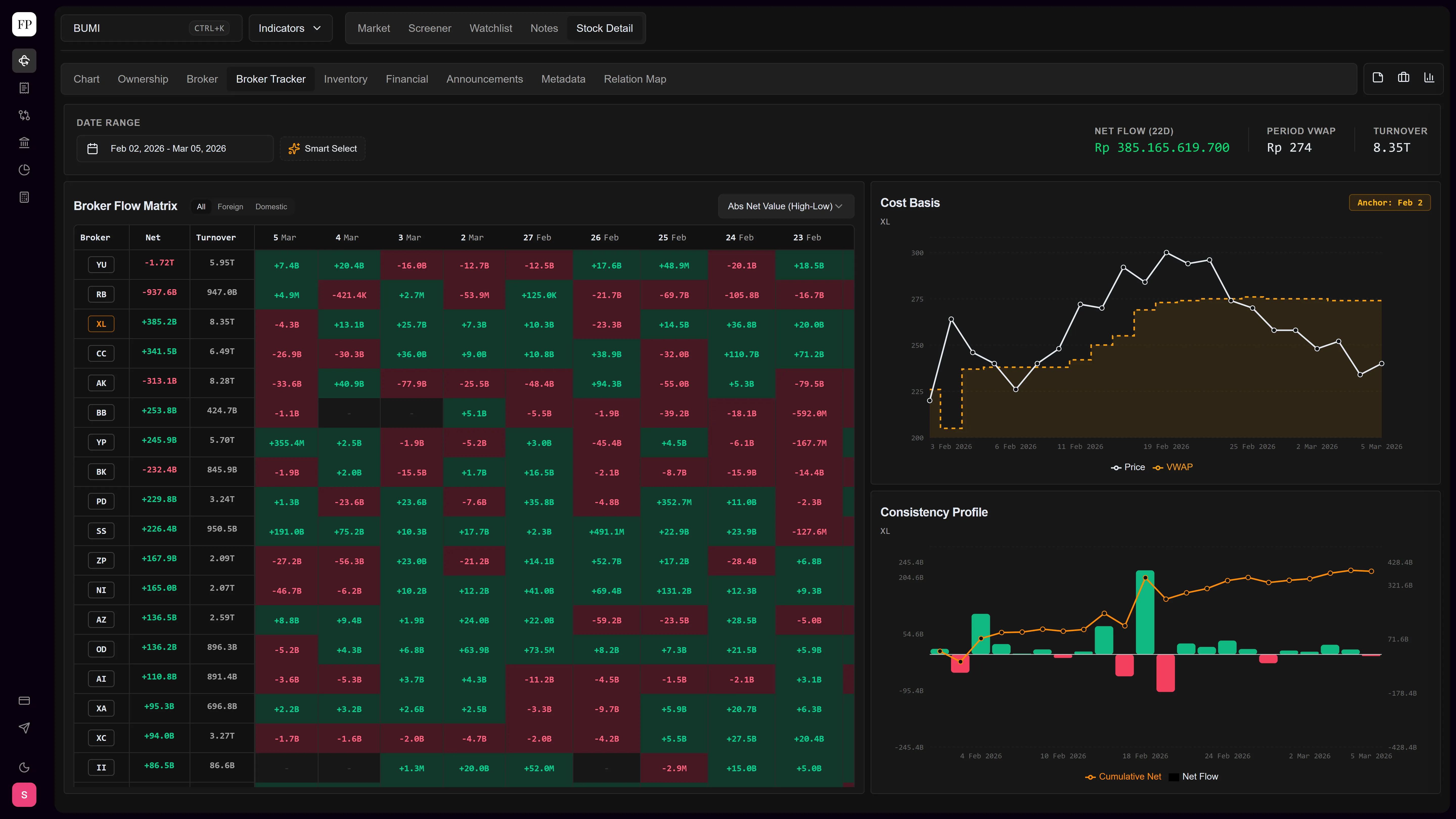
Task: Open the Indicators dropdown
Action: (x=290, y=28)
